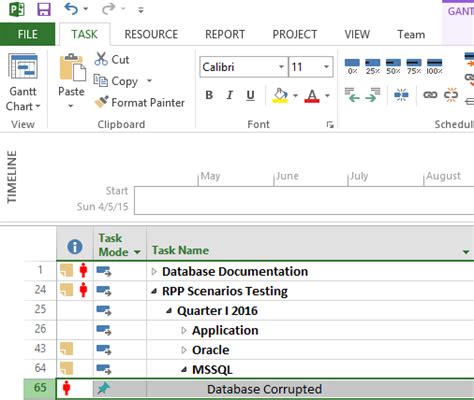Collapse the MSSQL summary task
This screenshot has width=474, height=400.
(x=184, y=369)
